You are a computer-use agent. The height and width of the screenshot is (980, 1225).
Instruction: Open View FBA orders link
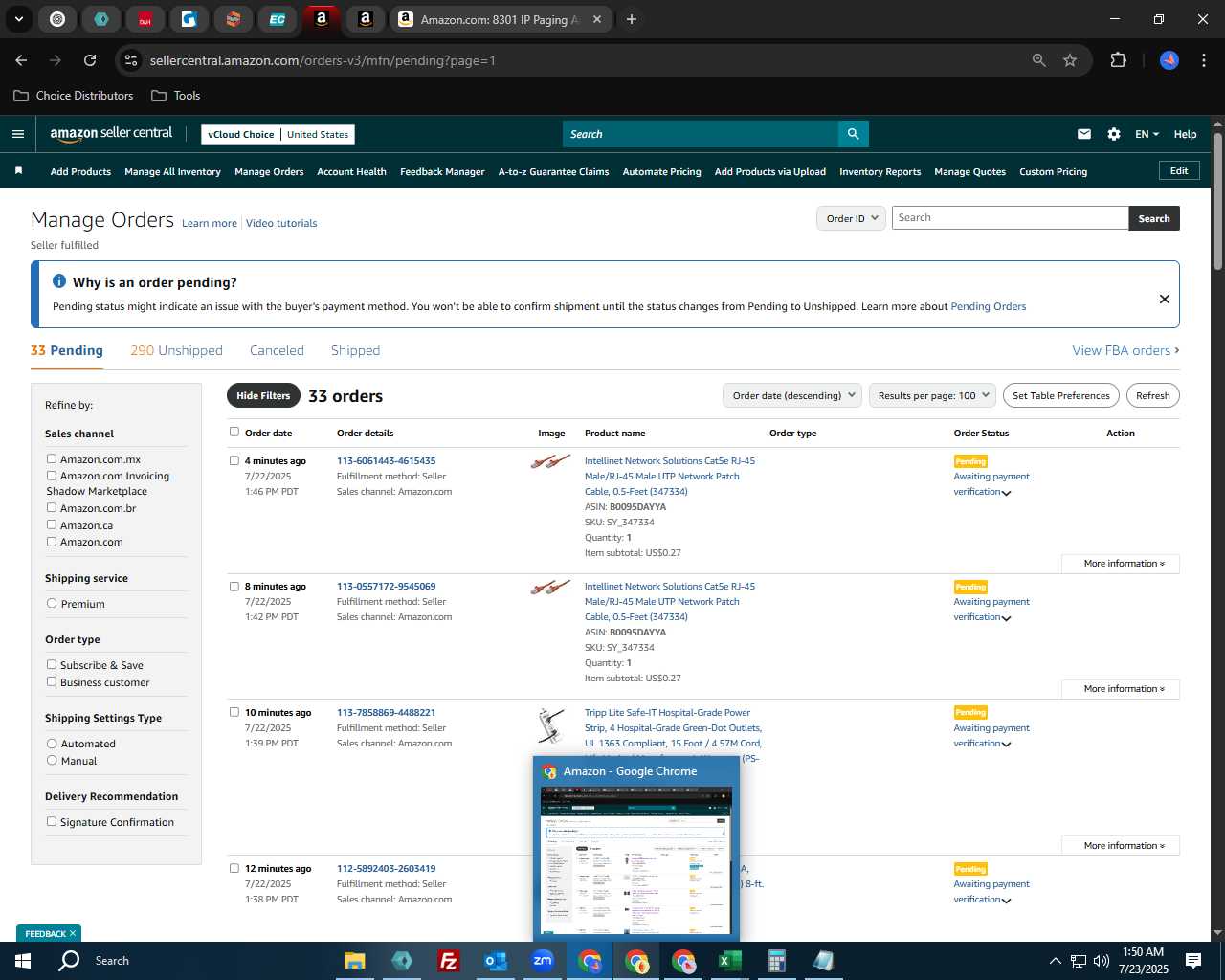point(1125,350)
